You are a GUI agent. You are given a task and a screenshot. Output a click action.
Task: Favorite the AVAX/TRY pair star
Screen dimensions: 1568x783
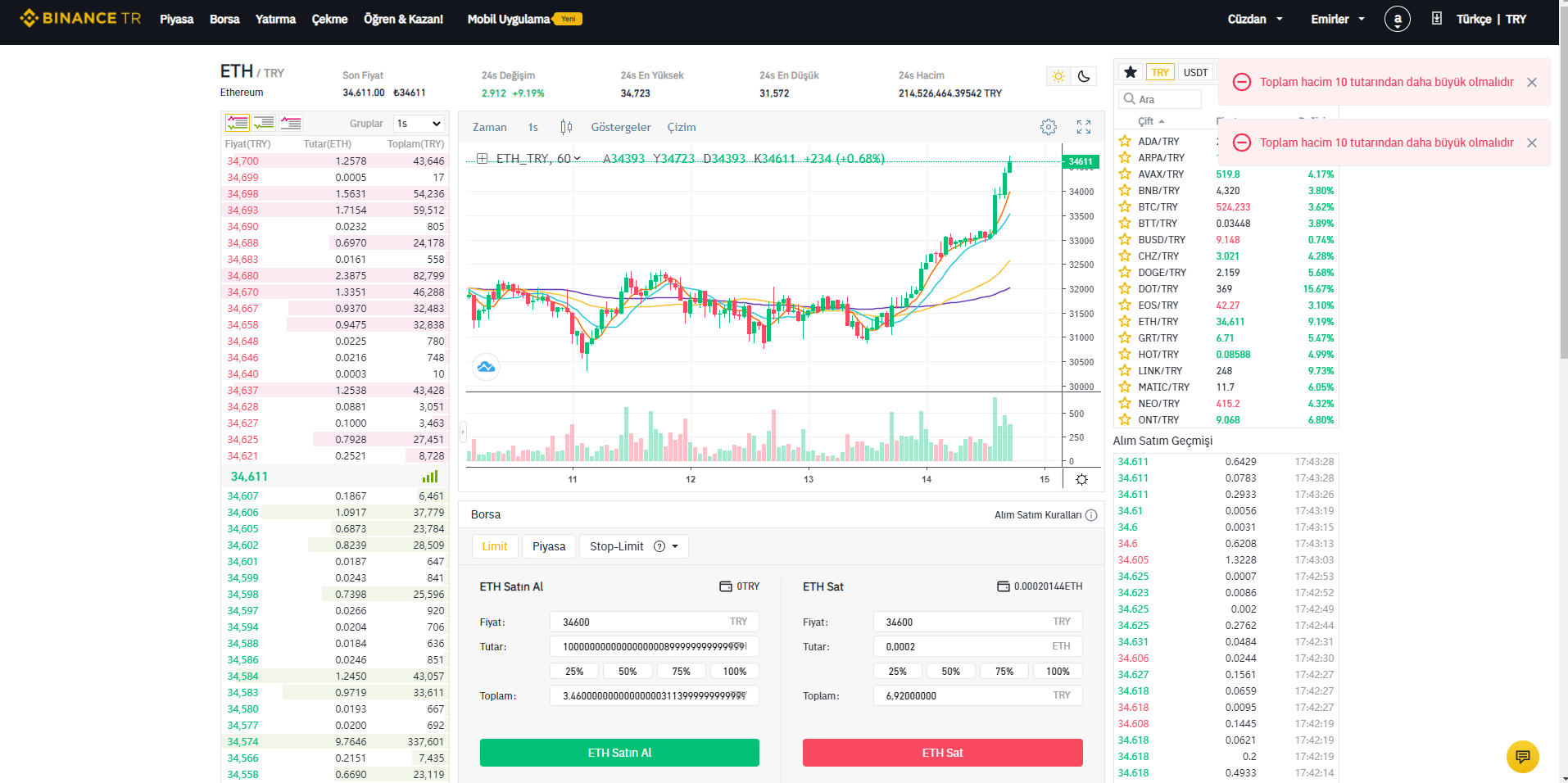[x=1125, y=174]
